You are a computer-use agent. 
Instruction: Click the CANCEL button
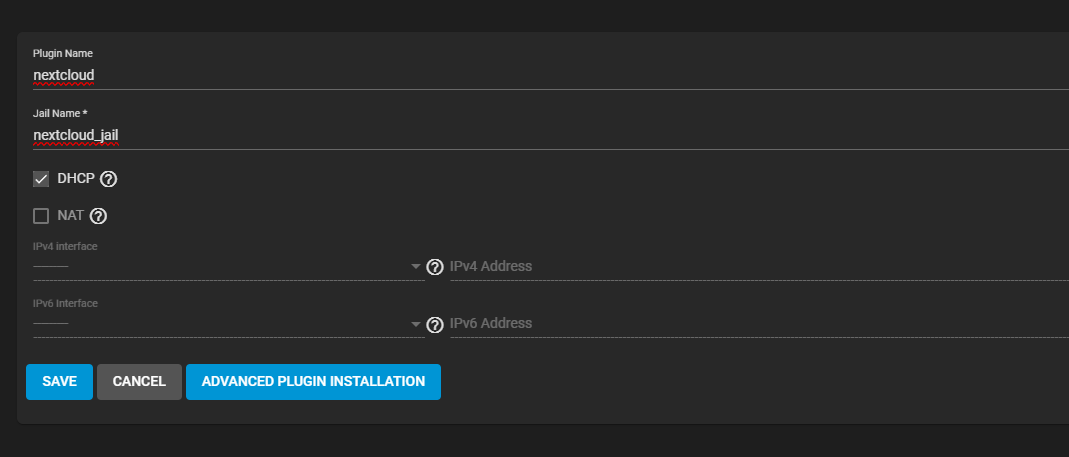pyautogui.click(x=139, y=382)
